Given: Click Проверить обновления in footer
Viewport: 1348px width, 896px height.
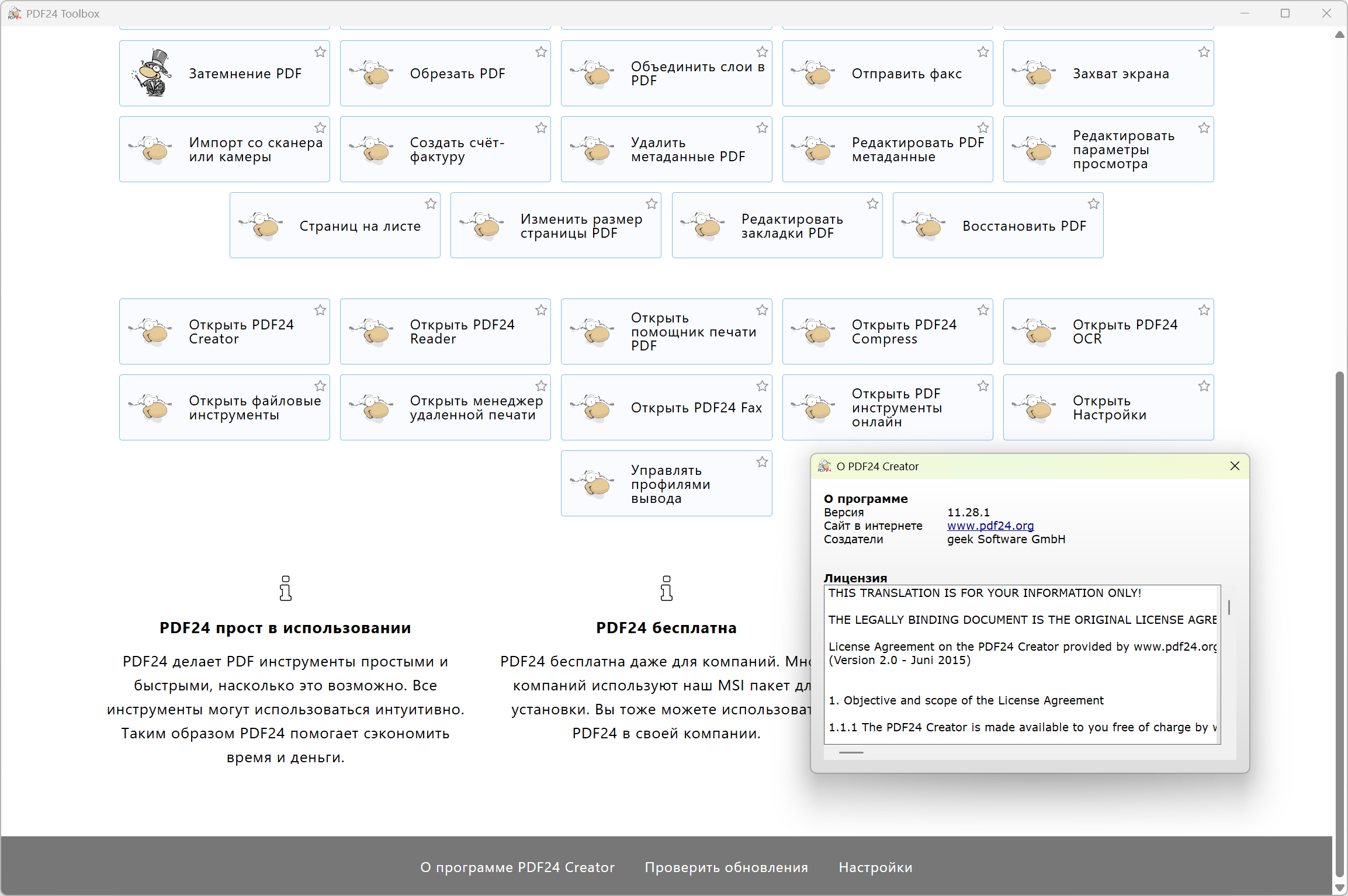Looking at the screenshot, I should click(x=726, y=867).
